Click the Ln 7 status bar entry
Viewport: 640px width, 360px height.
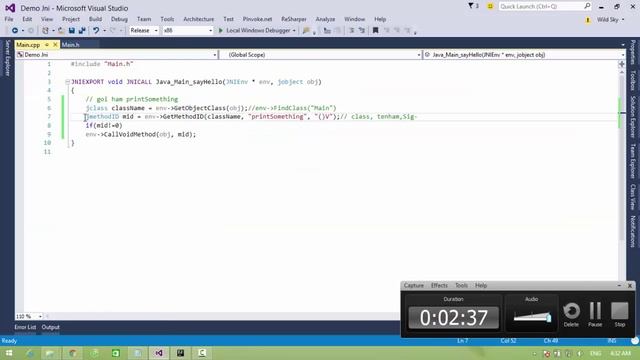[x=462, y=341]
